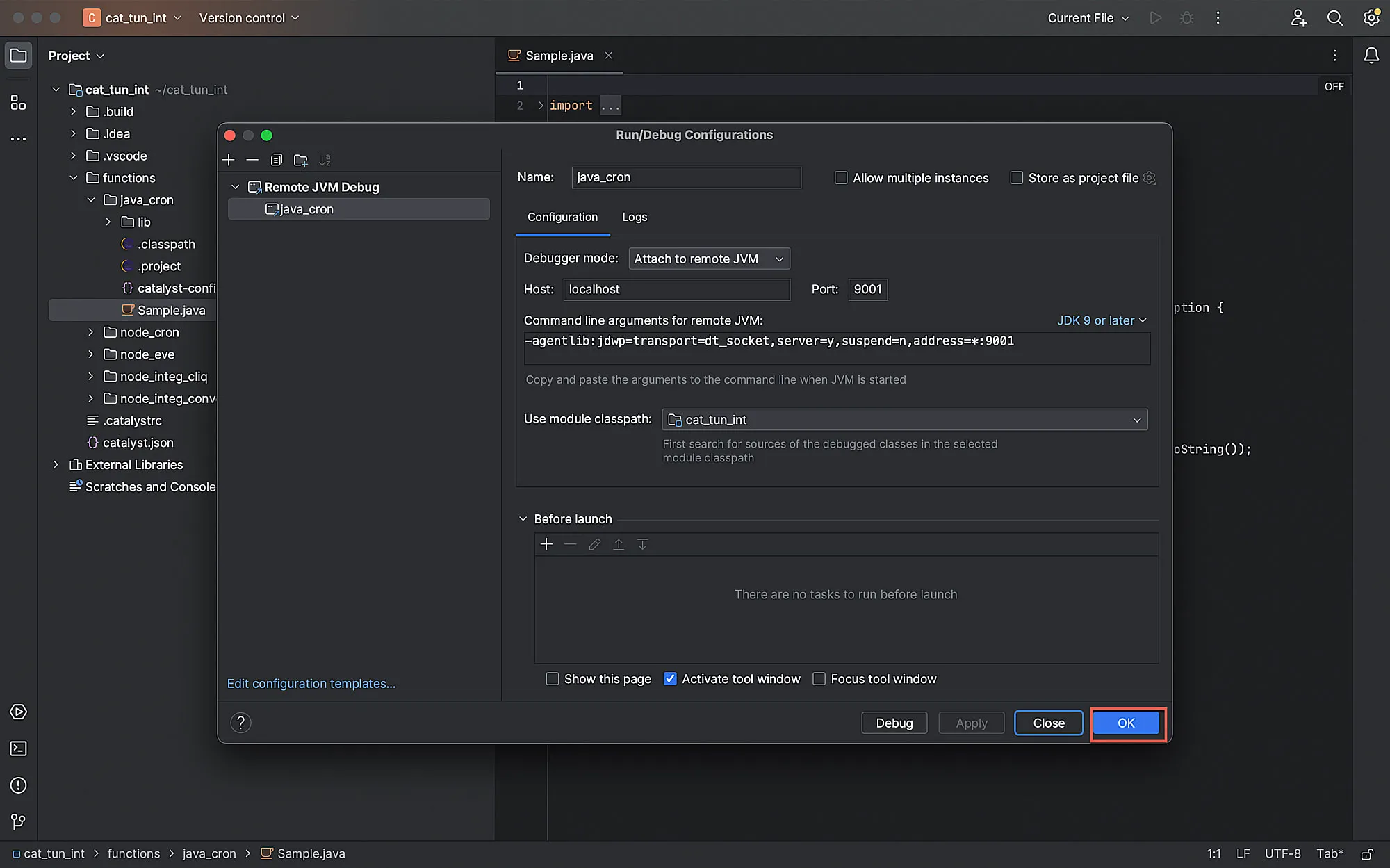
Task: Open Problems tool window icon
Action: pos(18,785)
